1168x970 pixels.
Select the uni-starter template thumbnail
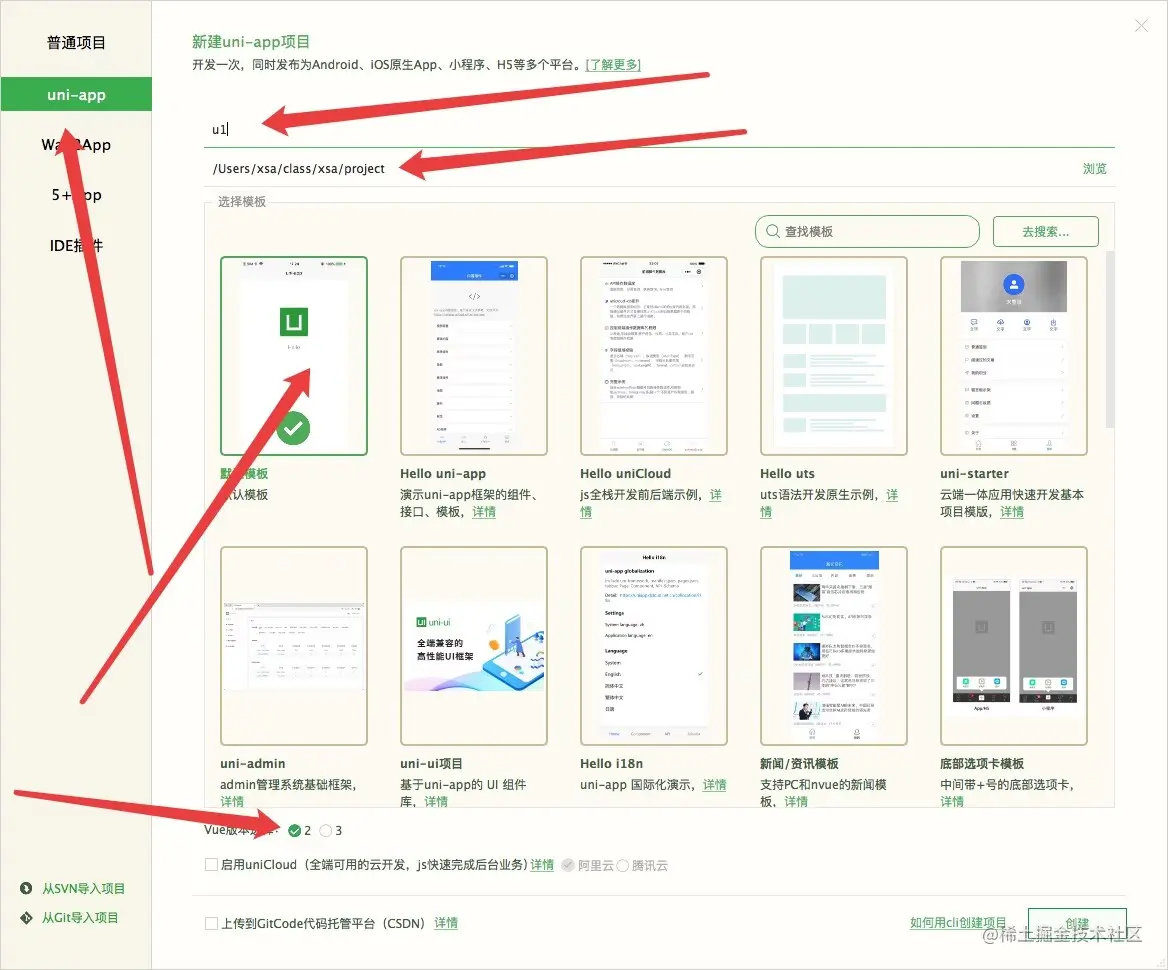click(x=1014, y=356)
